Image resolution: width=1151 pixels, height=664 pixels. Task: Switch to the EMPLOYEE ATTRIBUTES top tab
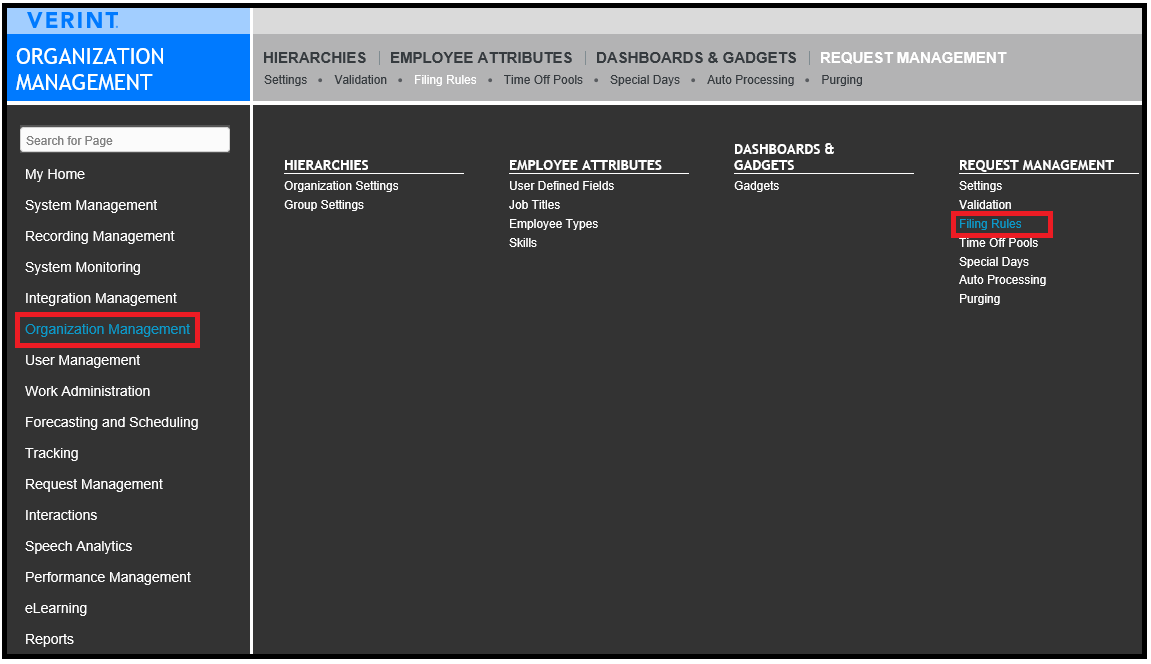coord(481,57)
